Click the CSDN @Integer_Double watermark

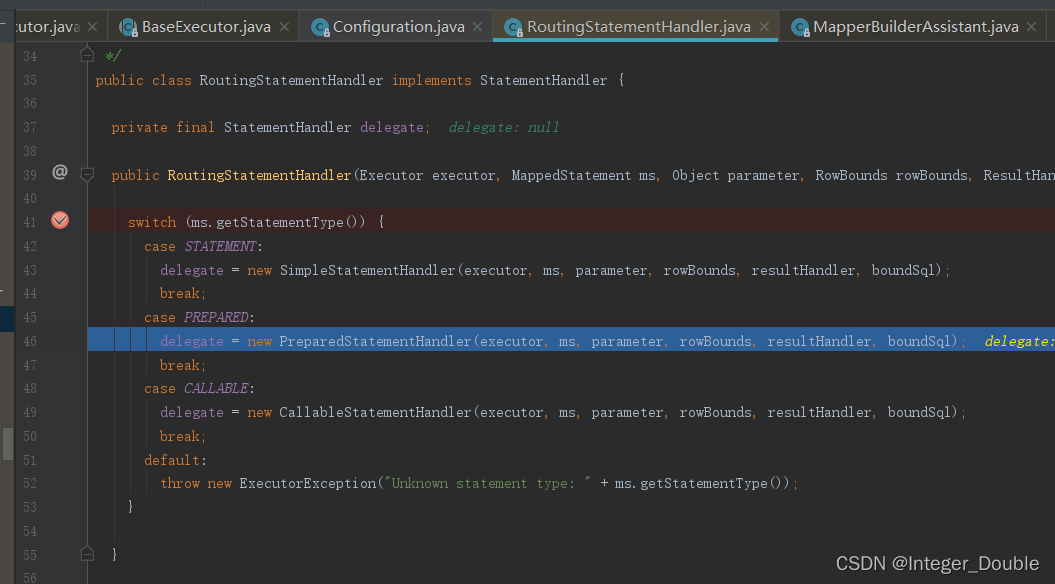point(937,563)
